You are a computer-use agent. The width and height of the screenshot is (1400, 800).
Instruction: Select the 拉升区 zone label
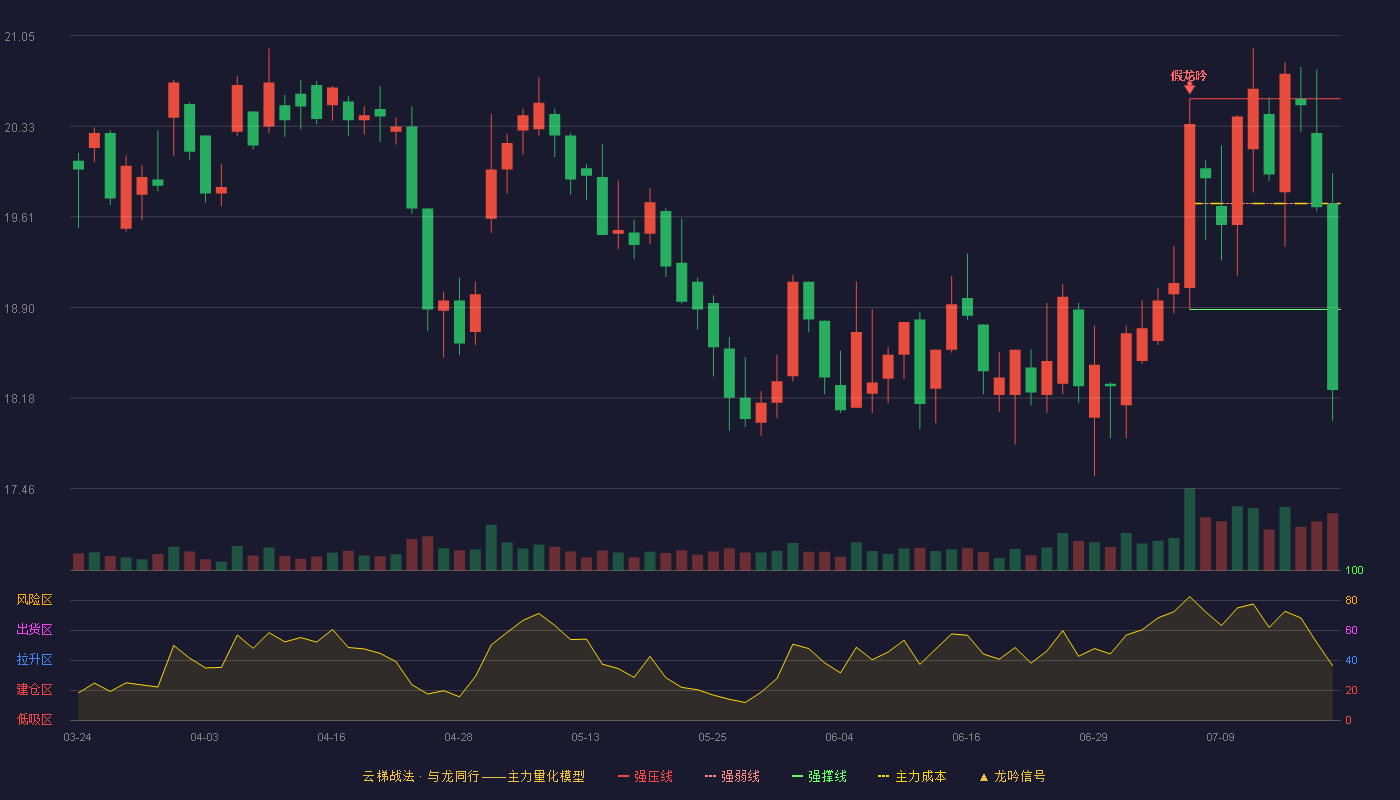(x=34, y=660)
